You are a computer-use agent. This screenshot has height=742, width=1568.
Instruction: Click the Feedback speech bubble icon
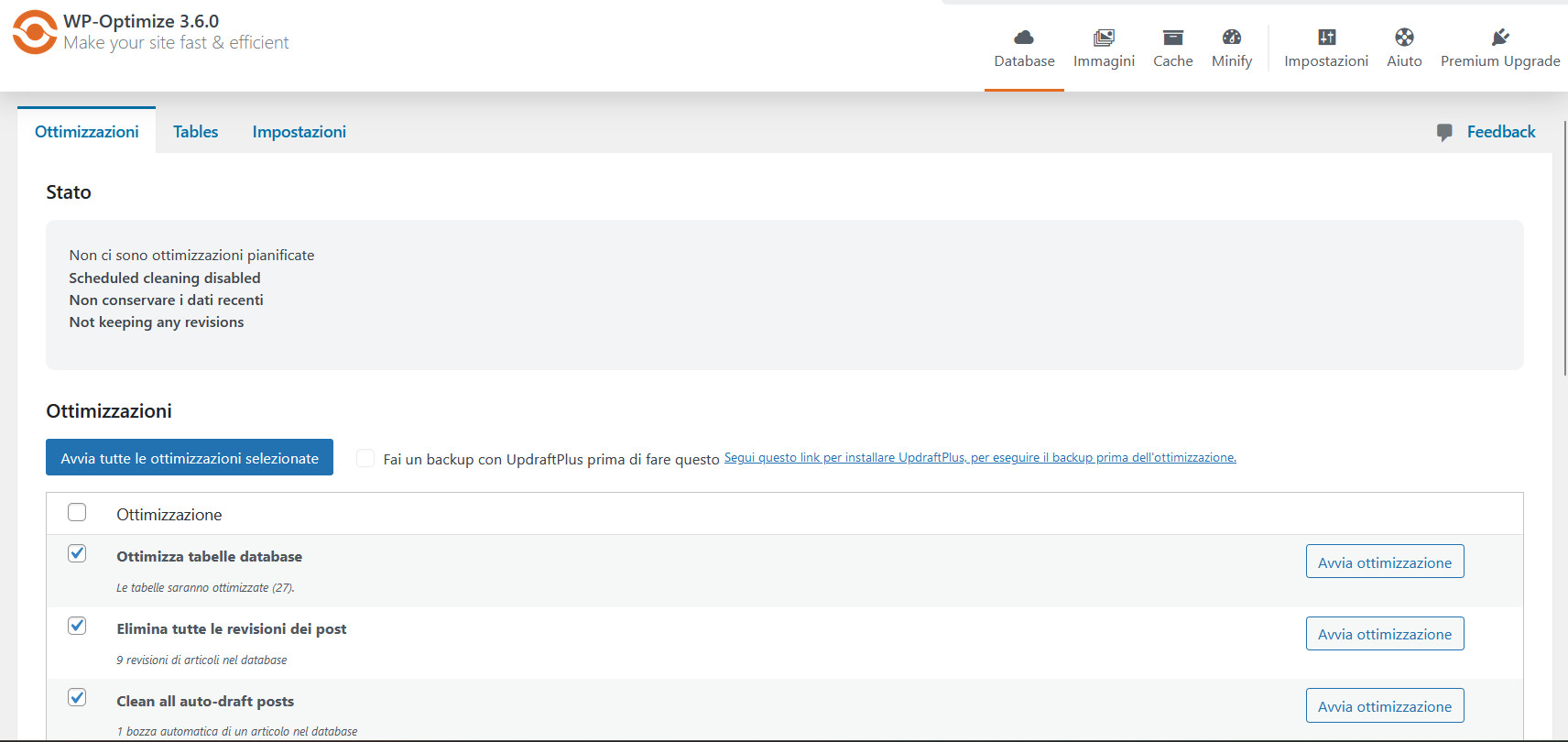click(x=1444, y=132)
